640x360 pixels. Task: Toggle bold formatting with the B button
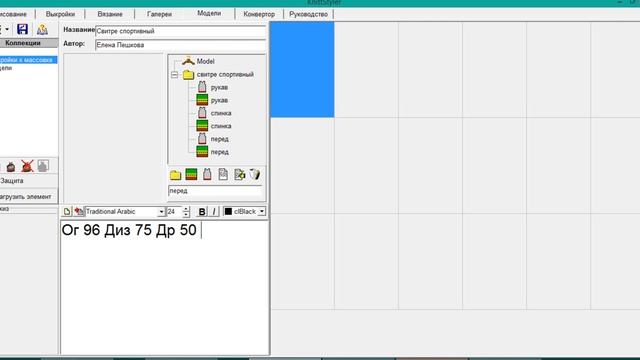(x=202, y=211)
